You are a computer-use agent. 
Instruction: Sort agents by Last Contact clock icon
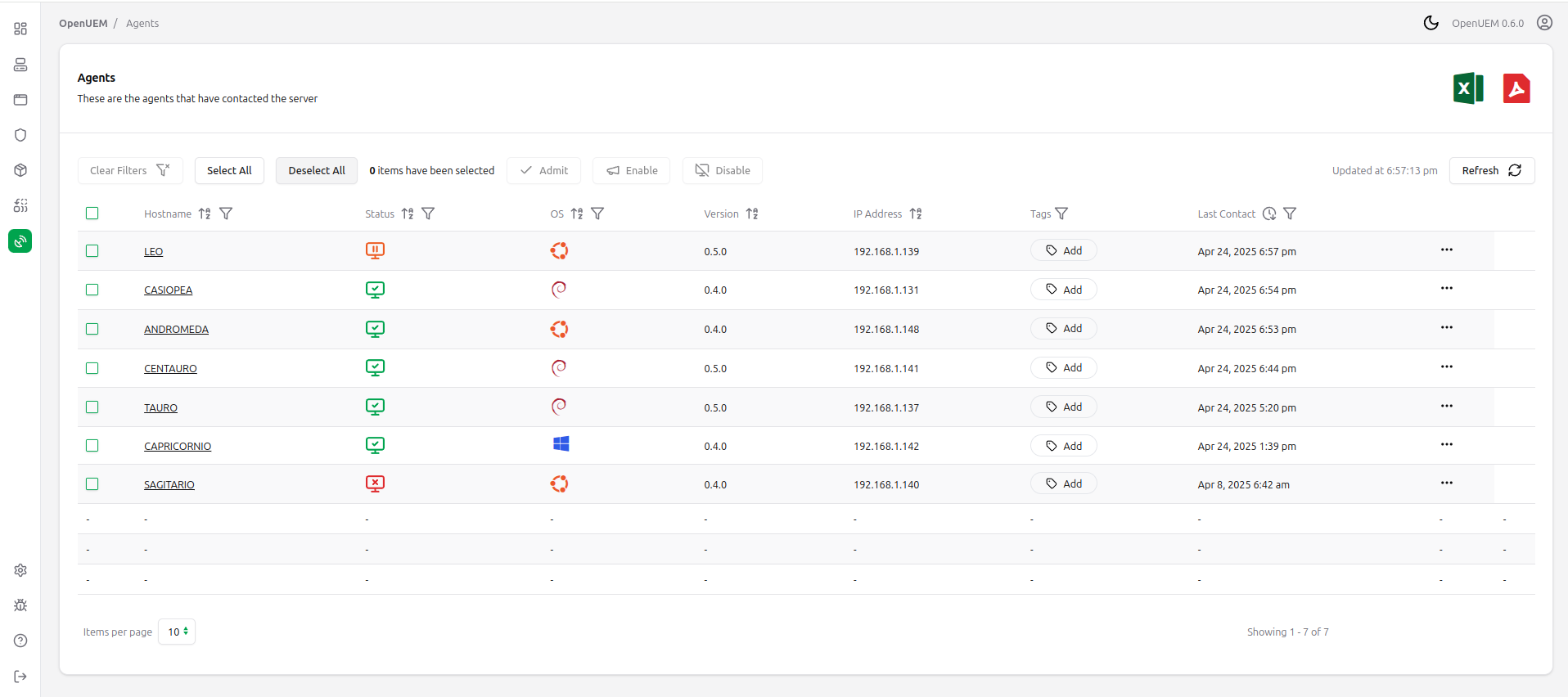point(1269,214)
